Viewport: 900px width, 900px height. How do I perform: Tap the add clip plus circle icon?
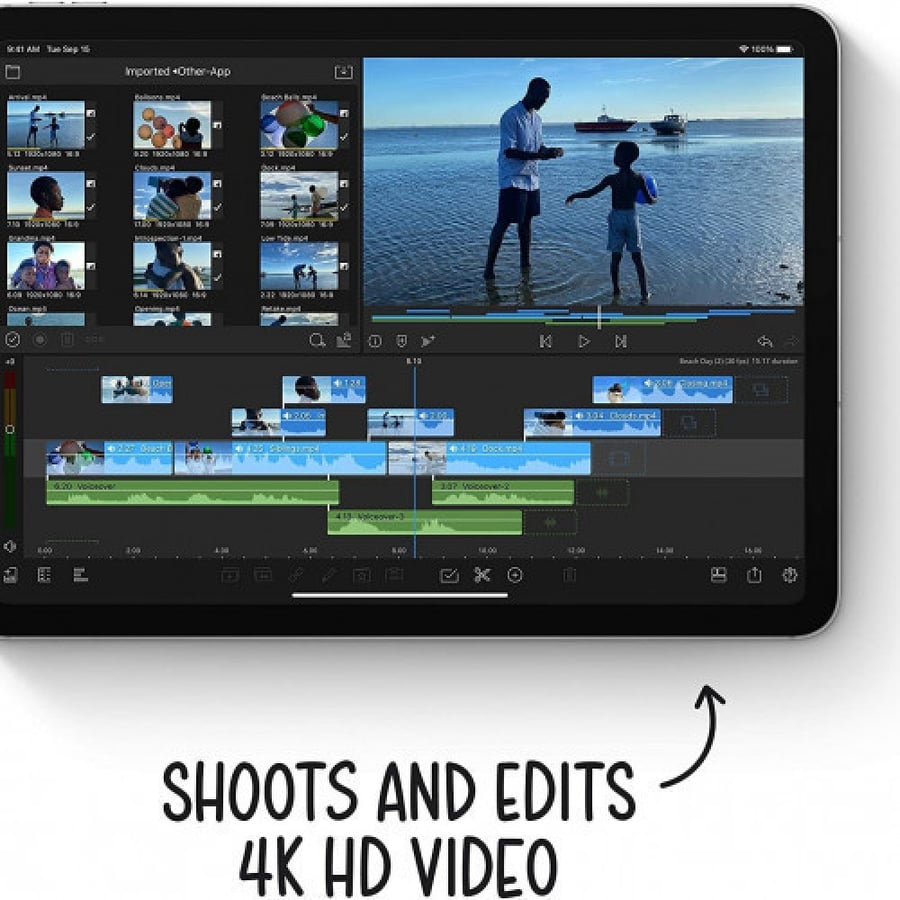click(515, 575)
